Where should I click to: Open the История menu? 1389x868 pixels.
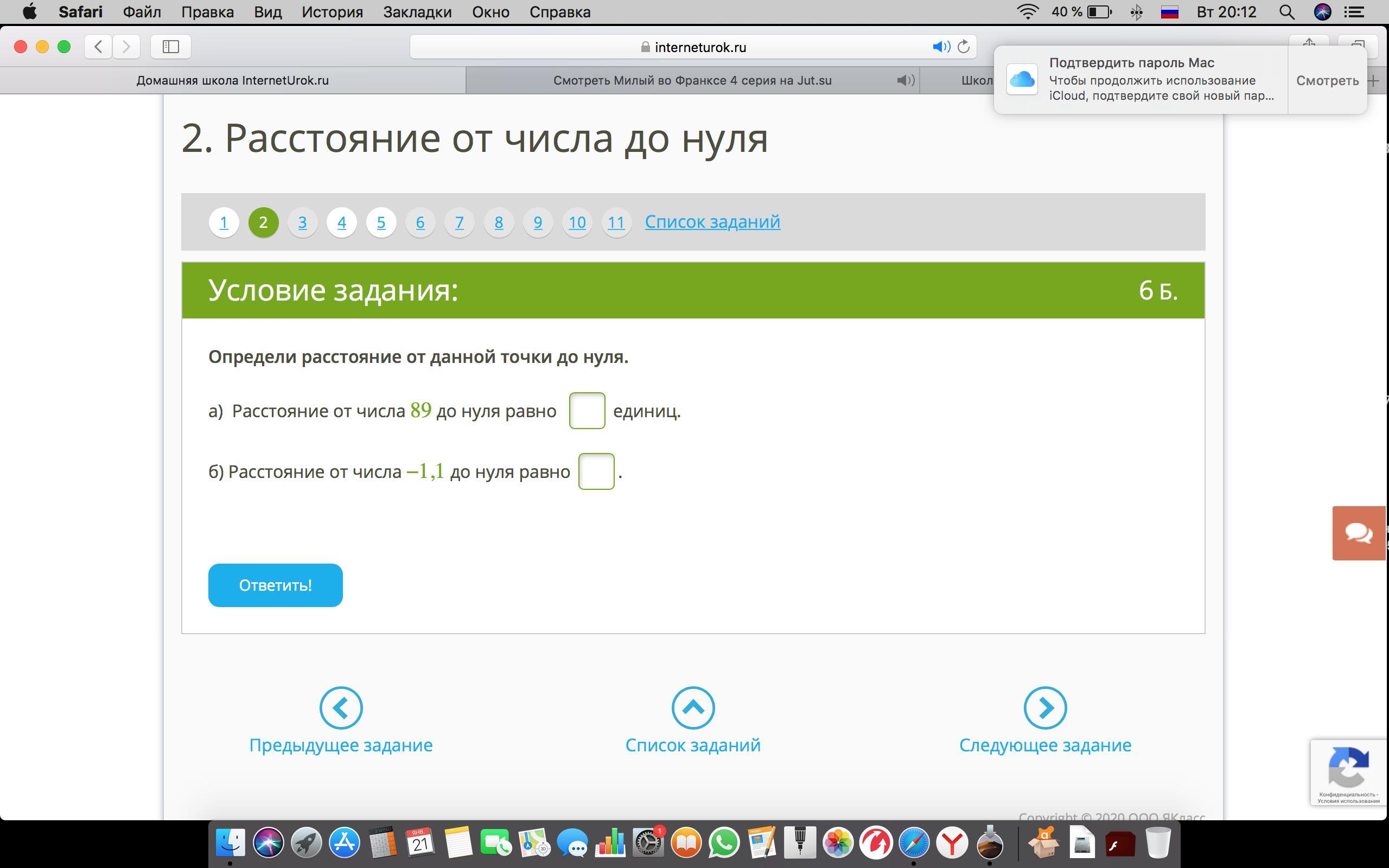coord(332,12)
